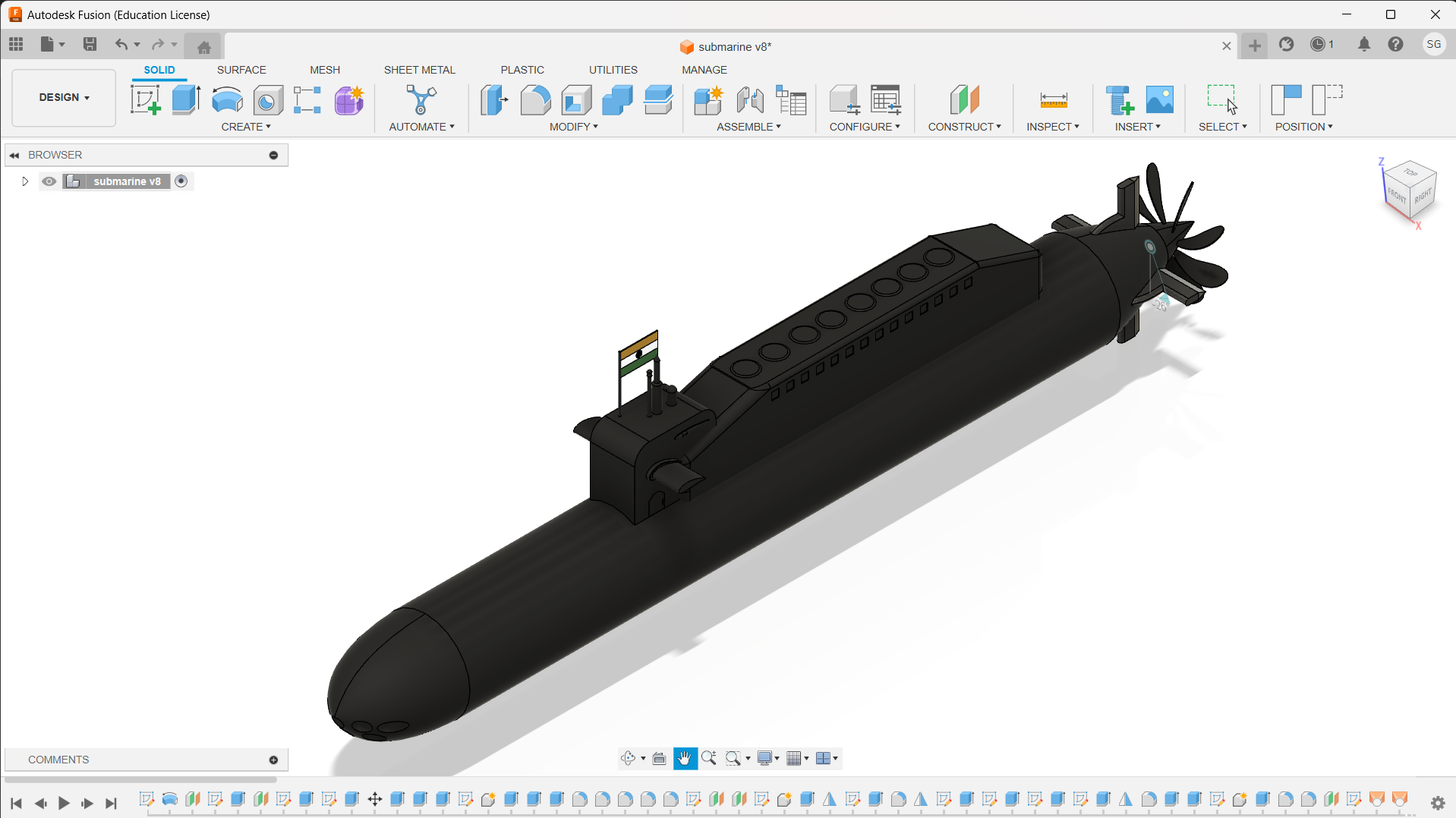Viewport: 1456px width, 818px height.
Task: Switch to the SHEET METAL tab
Action: click(x=420, y=70)
